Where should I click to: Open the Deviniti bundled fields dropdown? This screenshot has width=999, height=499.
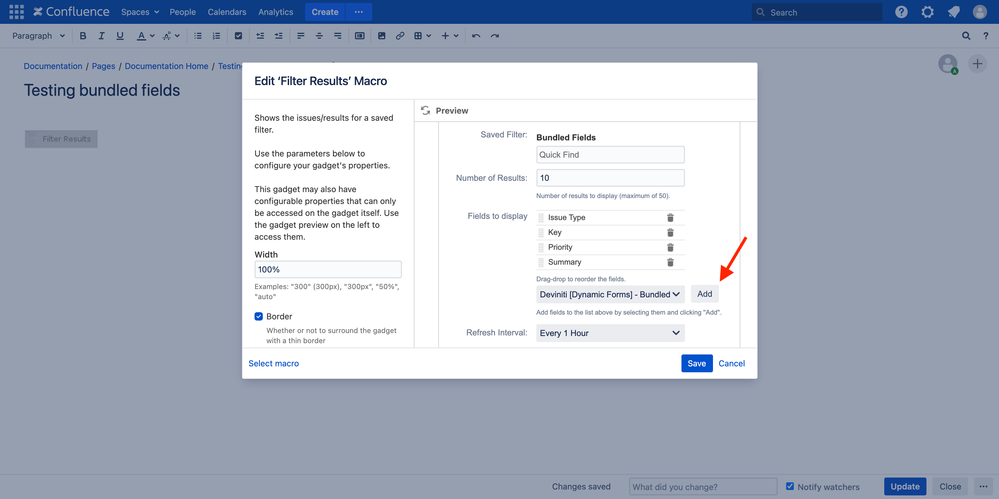tap(610, 294)
